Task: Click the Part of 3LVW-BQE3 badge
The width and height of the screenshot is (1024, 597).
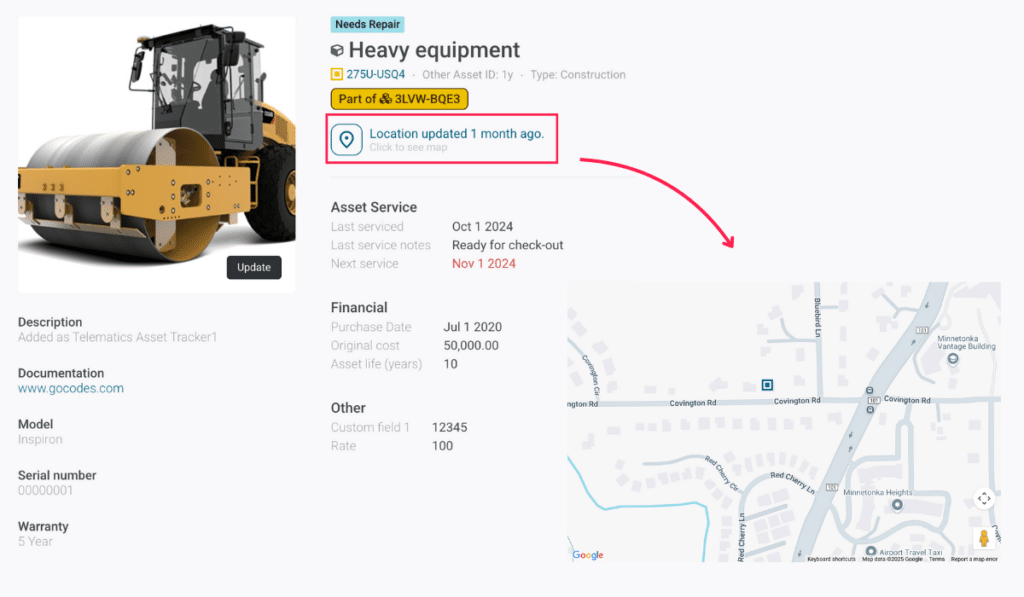Action: (399, 99)
